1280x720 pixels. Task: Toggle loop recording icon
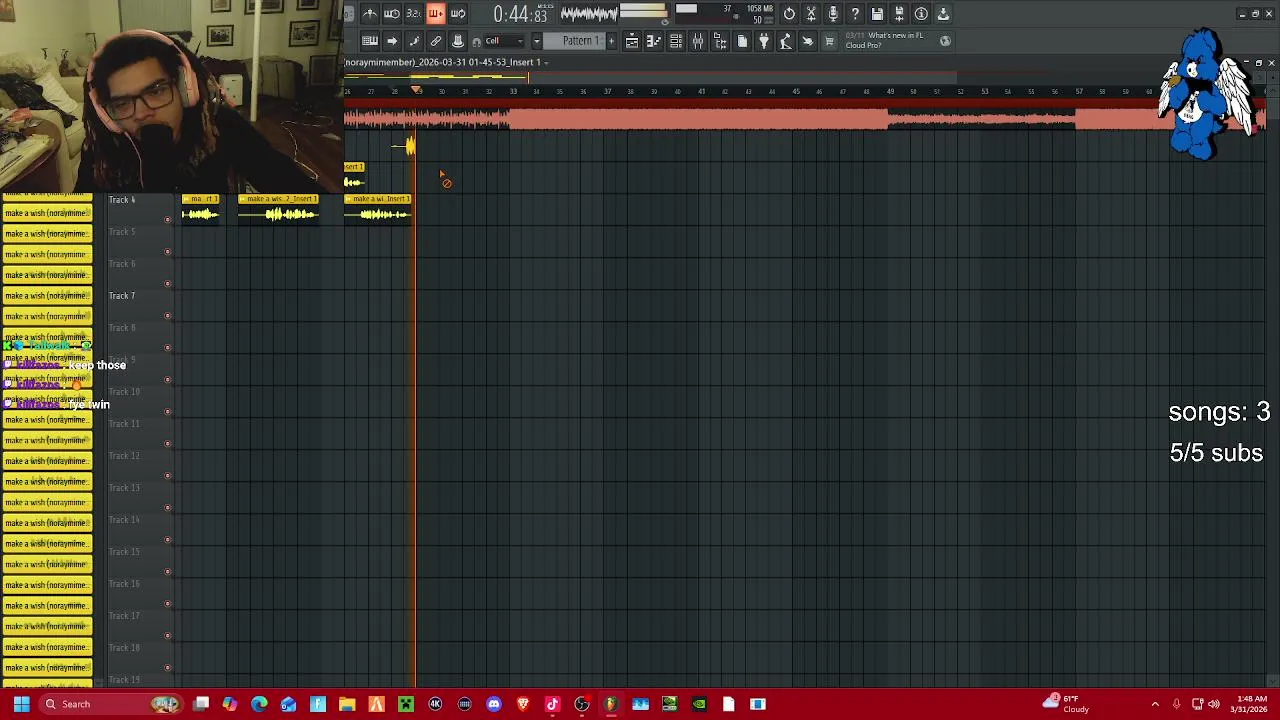click(x=458, y=14)
